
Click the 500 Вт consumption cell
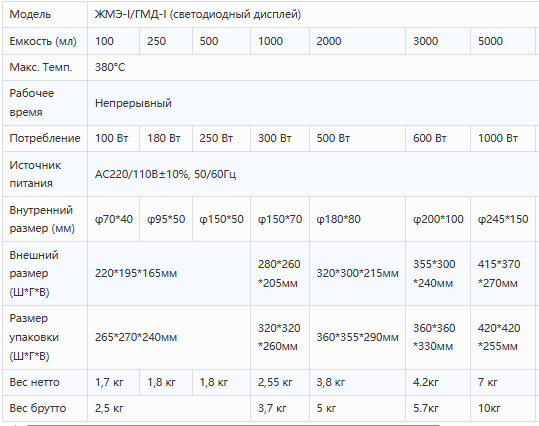[x=357, y=138]
